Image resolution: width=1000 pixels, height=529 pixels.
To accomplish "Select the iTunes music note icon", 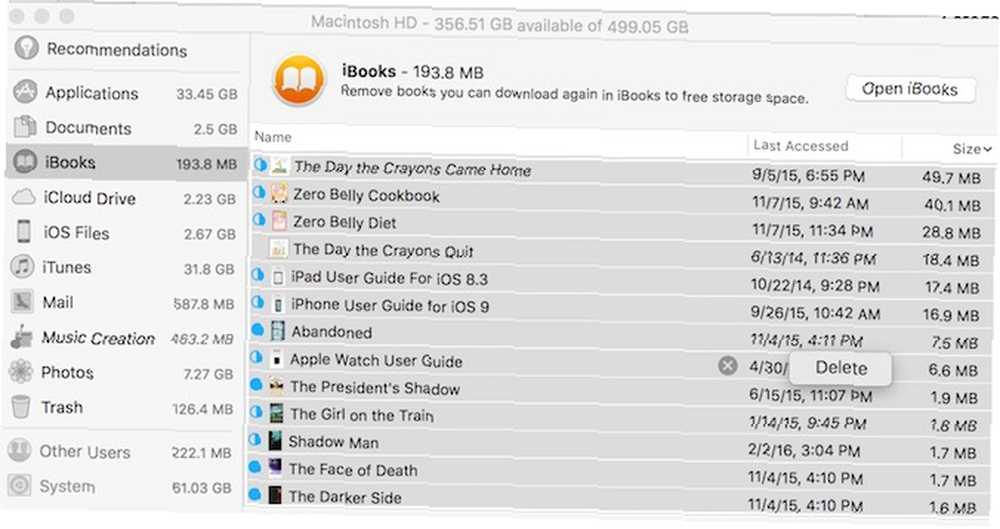I will coord(23,266).
